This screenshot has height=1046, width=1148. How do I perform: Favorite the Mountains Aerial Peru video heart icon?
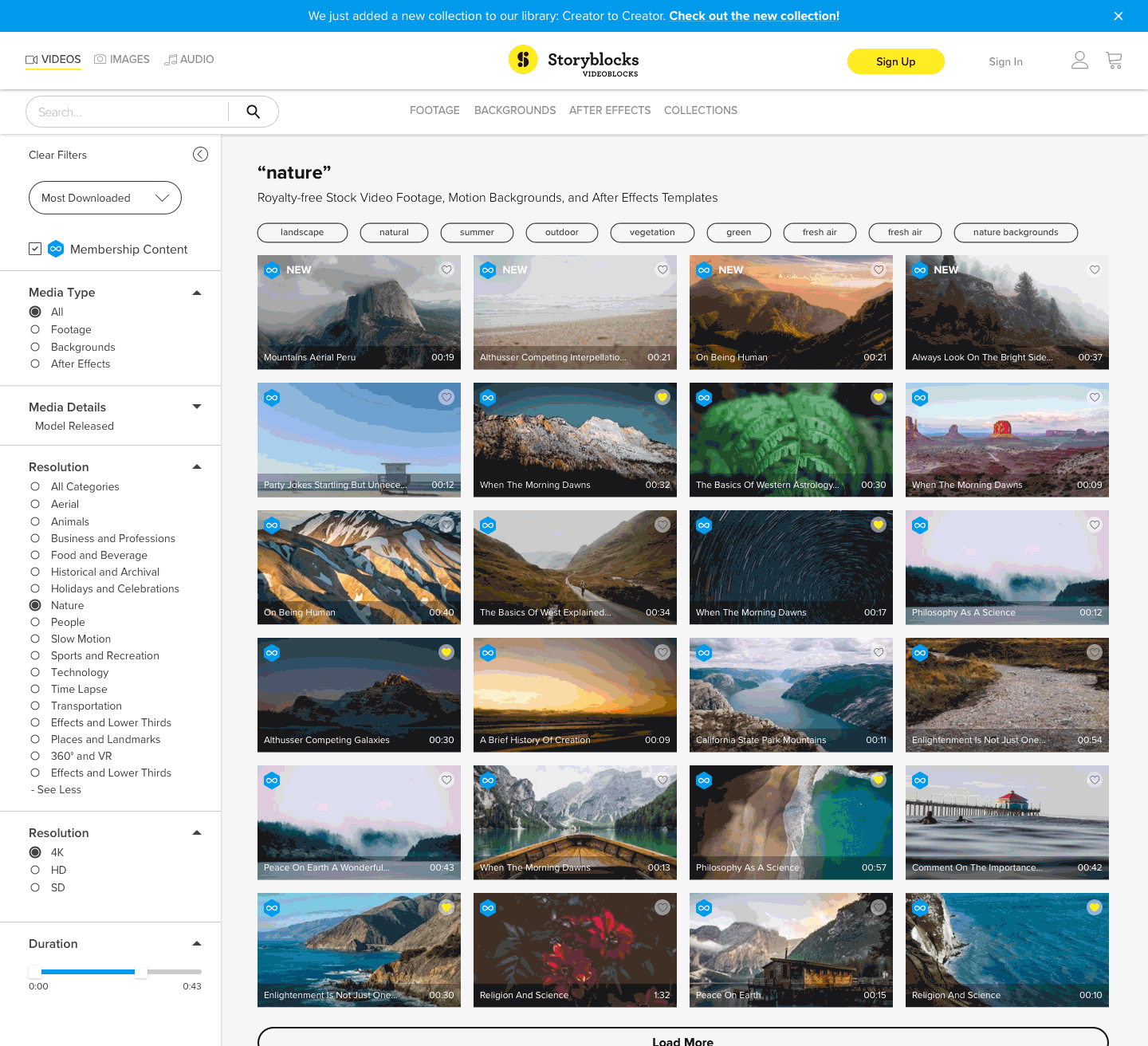[446, 269]
